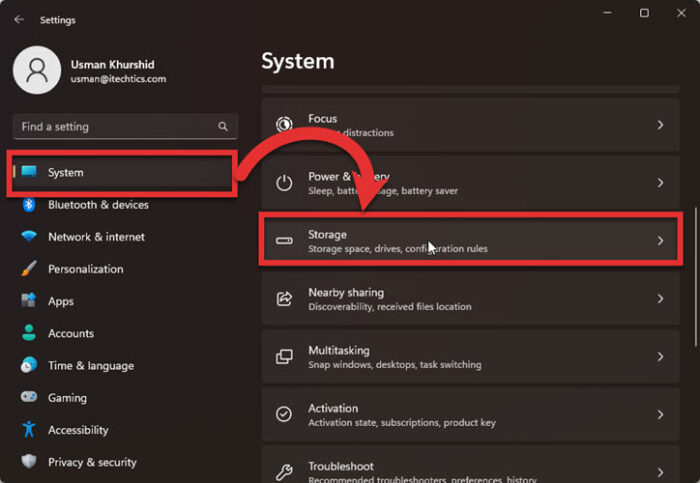700x483 pixels.
Task: Open Gaming settings category
Action: [x=123, y=397]
